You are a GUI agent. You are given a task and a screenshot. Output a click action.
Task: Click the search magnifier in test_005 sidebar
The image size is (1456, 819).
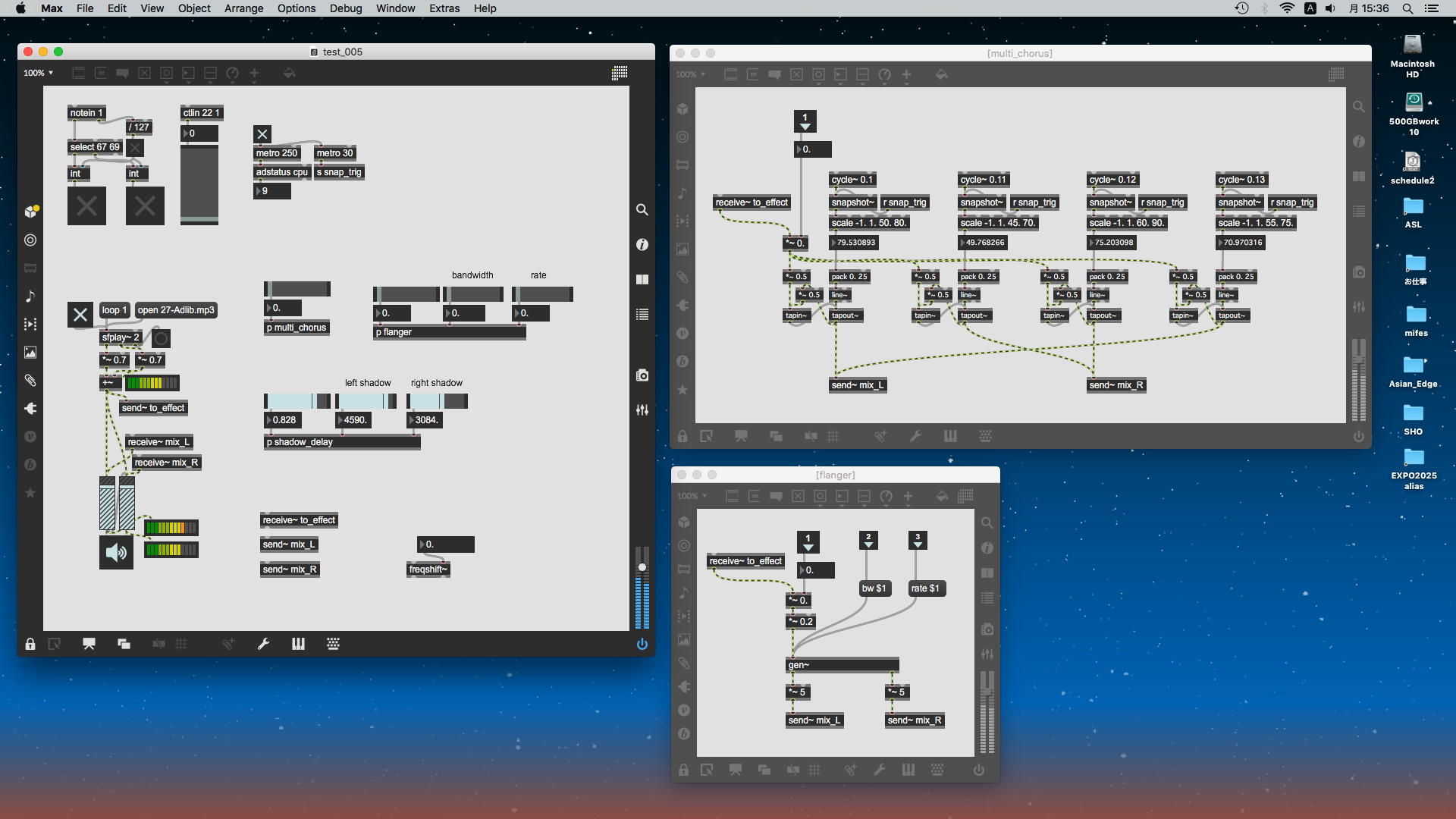pyautogui.click(x=642, y=209)
